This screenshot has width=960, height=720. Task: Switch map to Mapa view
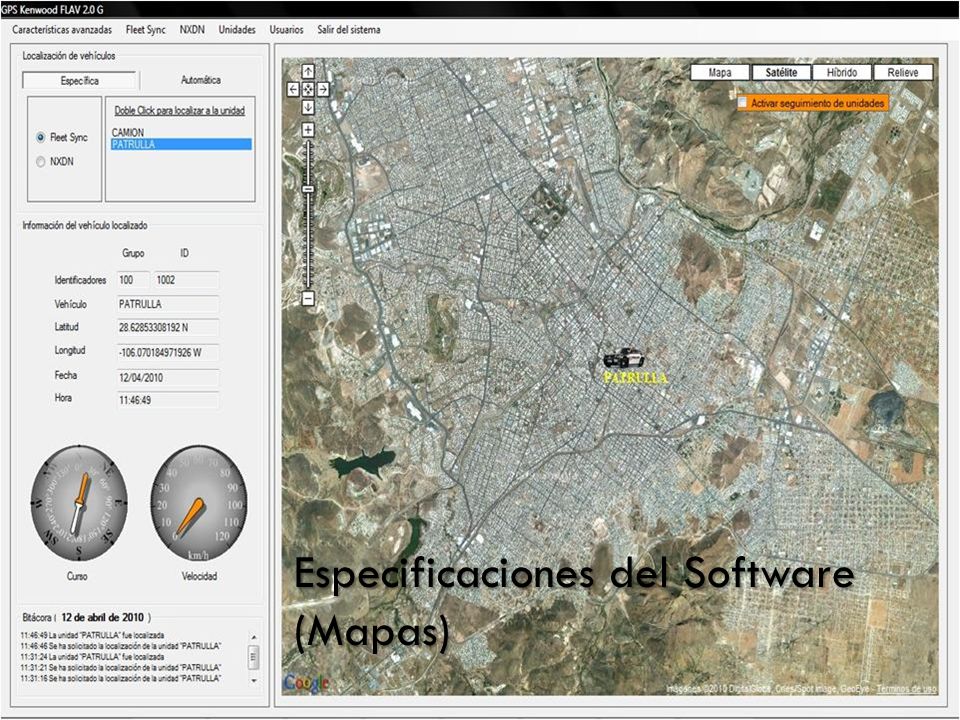pyautogui.click(x=720, y=72)
